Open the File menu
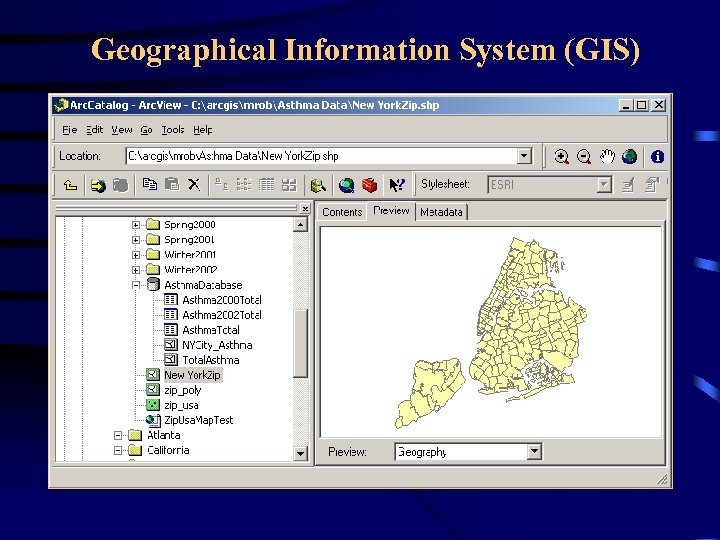720x540 pixels. tap(70, 130)
